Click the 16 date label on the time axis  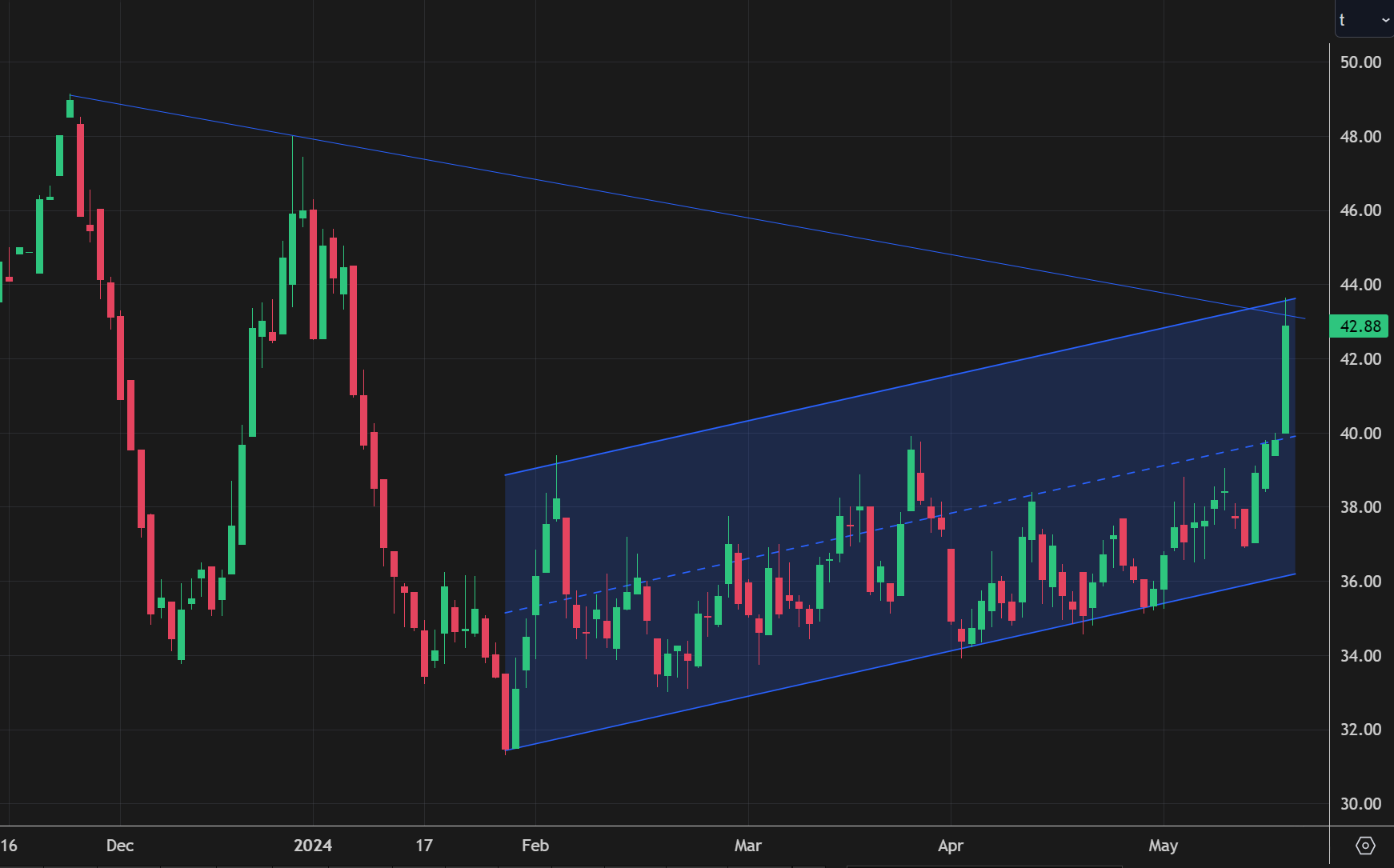click(x=9, y=846)
